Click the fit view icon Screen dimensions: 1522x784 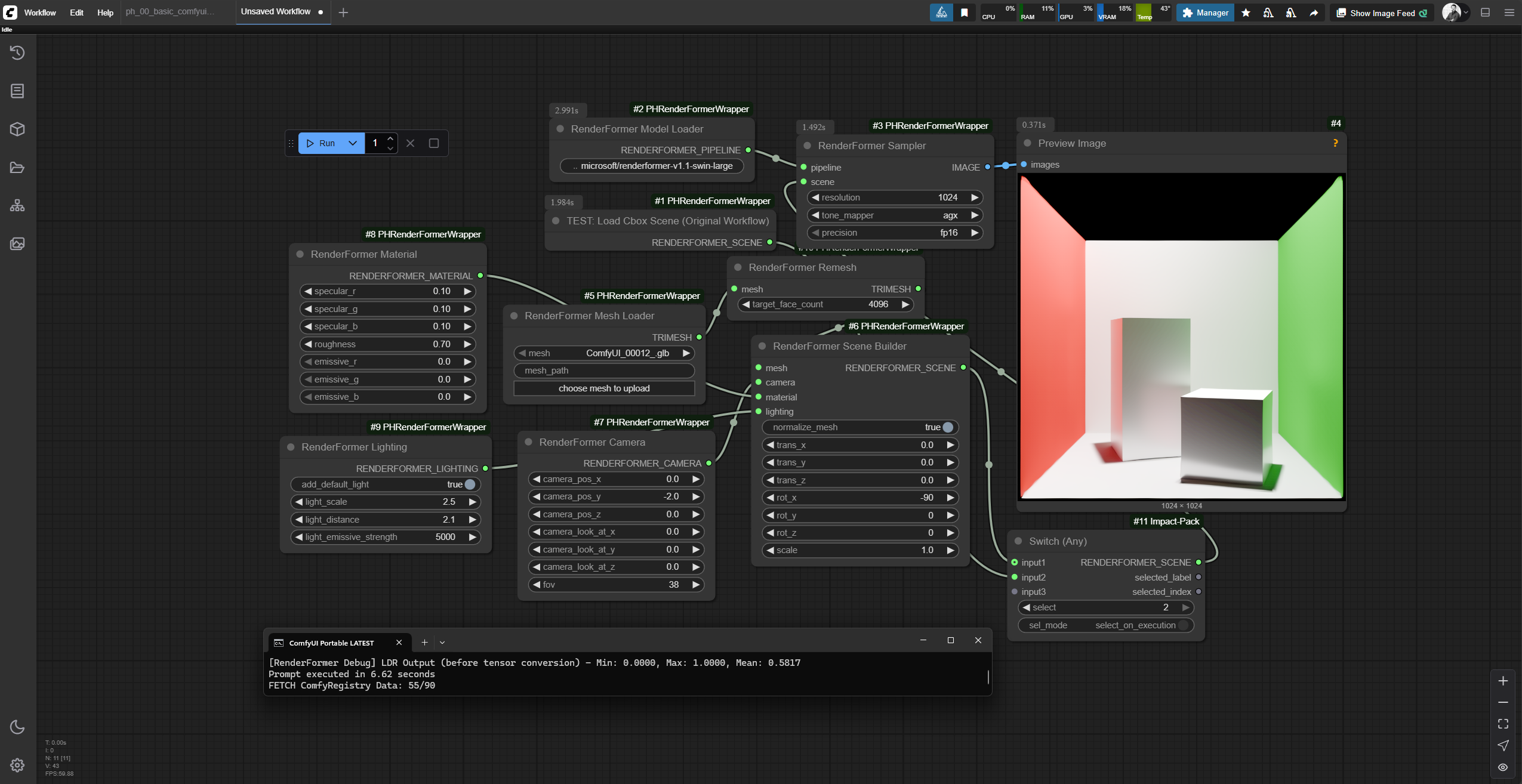[x=1503, y=724]
